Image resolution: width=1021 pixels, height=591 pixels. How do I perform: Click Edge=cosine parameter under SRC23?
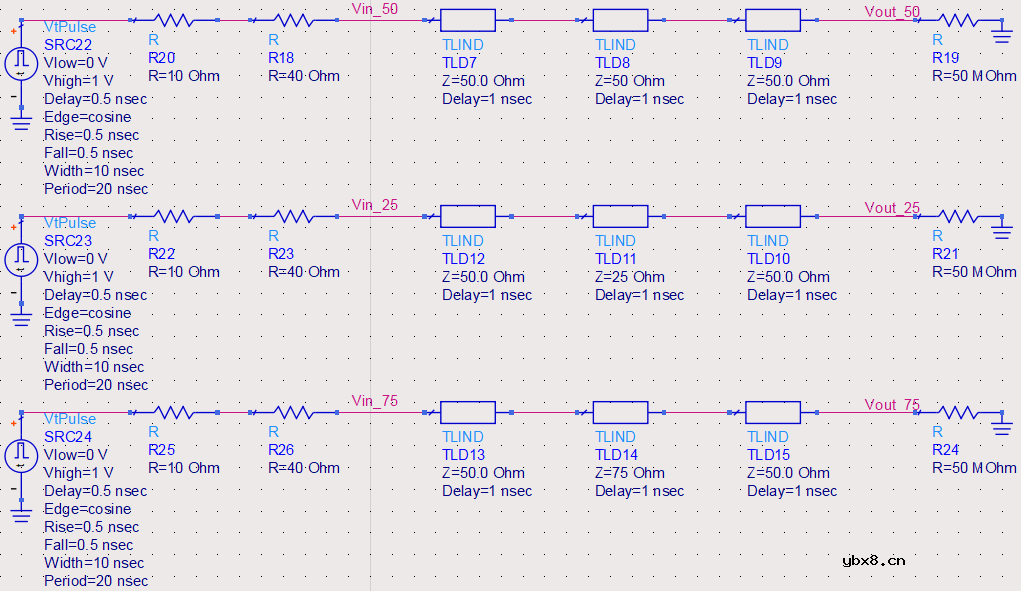[x=87, y=313]
